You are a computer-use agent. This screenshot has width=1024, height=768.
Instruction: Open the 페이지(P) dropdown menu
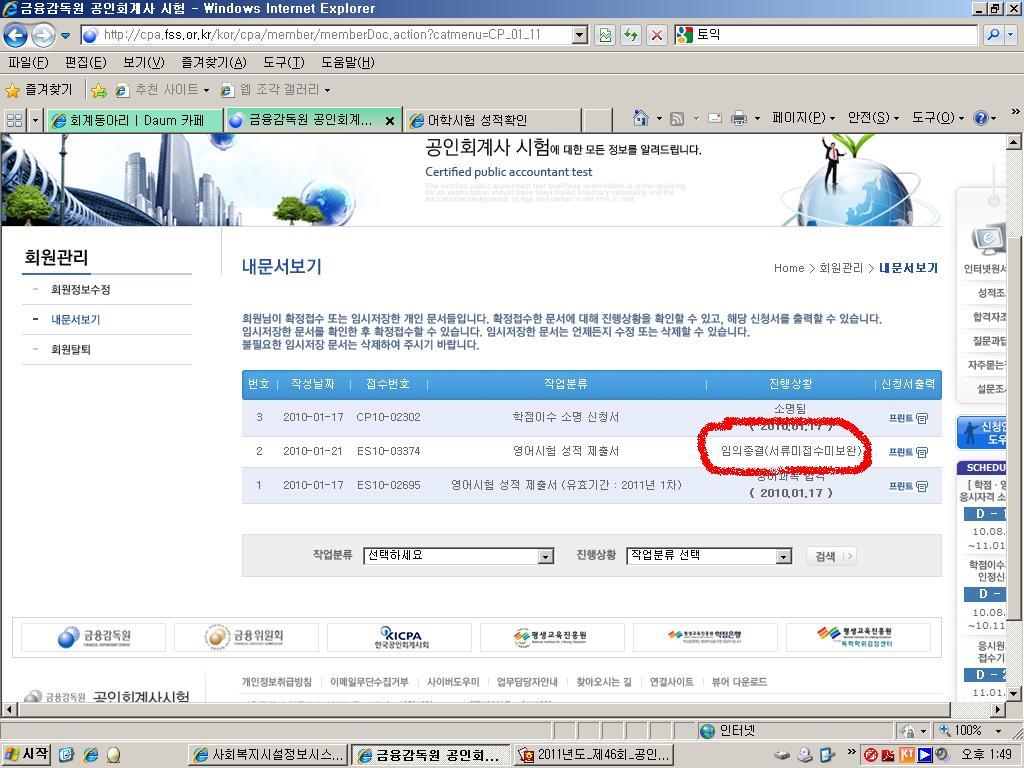pyautogui.click(x=803, y=118)
